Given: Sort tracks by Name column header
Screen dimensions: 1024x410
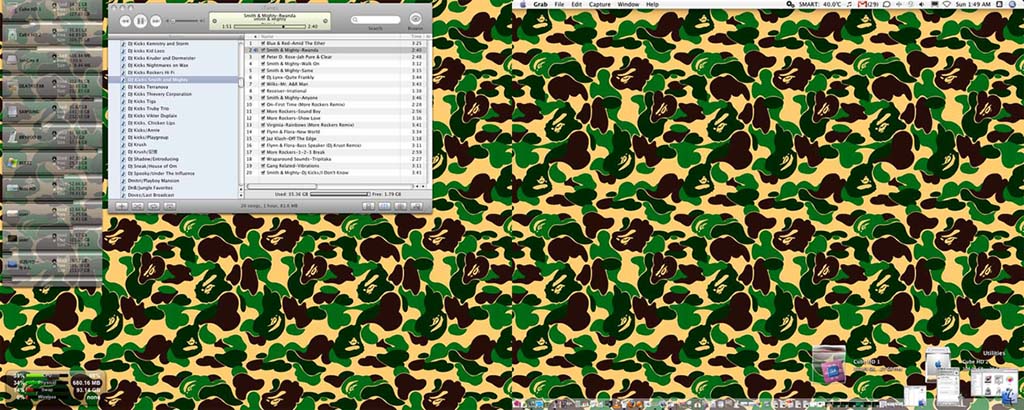Looking at the screenshot, I should click(331, 37).
